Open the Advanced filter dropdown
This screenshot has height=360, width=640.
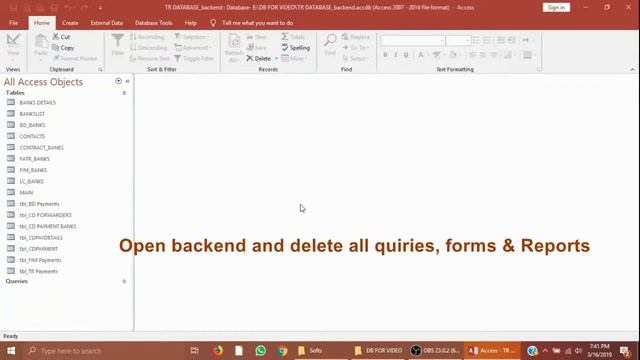point(193,48)
